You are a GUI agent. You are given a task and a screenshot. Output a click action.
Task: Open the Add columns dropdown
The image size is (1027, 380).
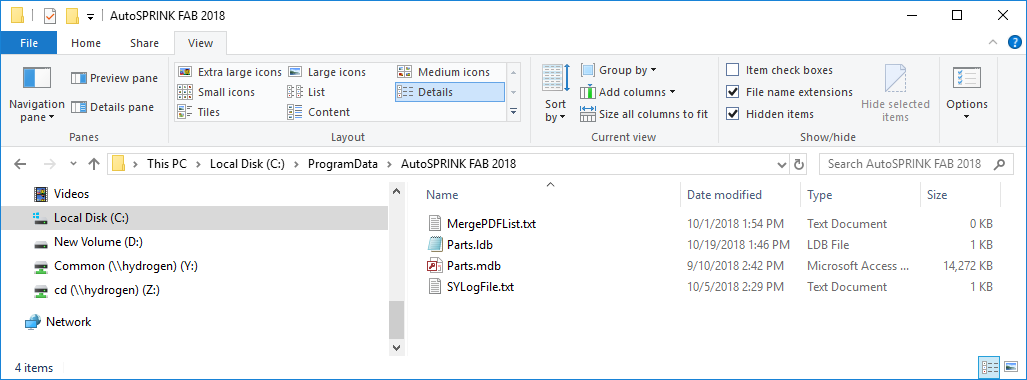coord(628,92)
